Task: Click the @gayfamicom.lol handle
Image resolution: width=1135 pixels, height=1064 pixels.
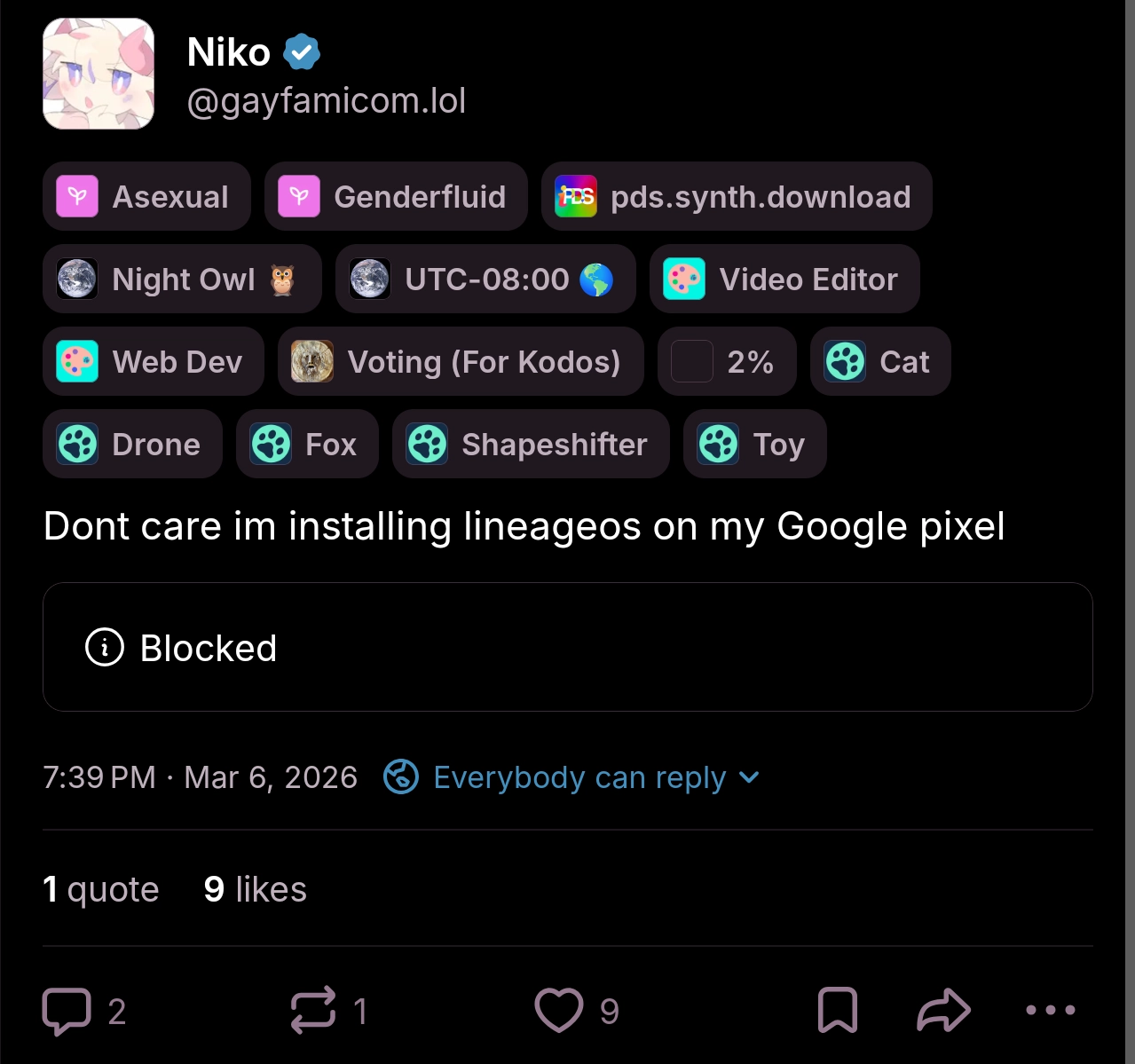Action: (326, 100)
